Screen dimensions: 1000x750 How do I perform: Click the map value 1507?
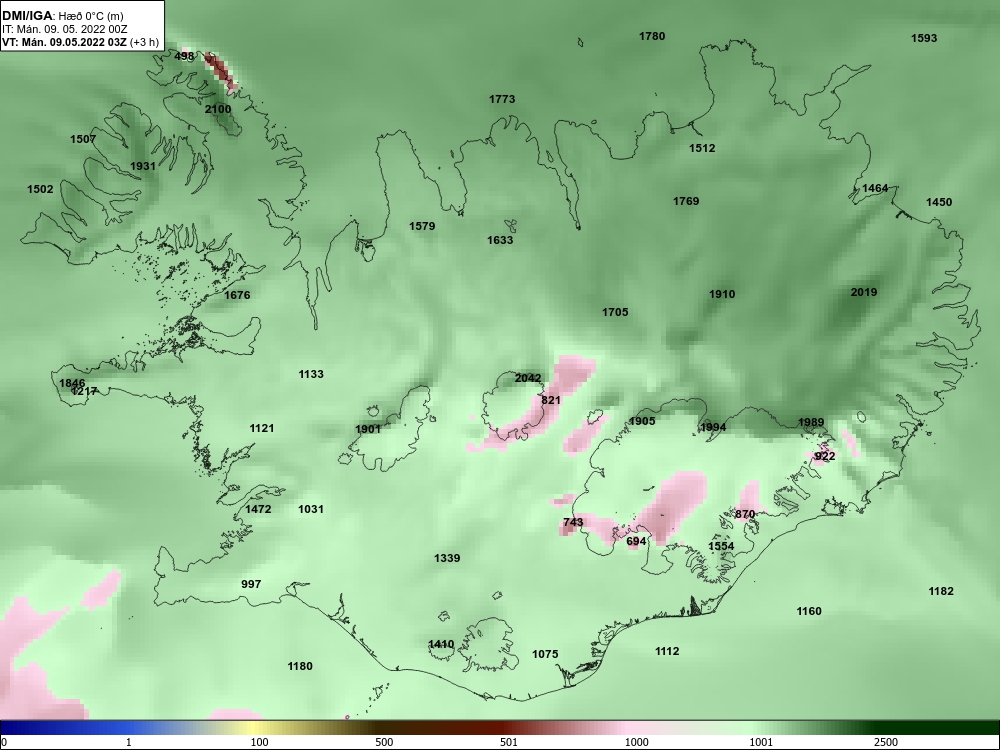(83, 139)
